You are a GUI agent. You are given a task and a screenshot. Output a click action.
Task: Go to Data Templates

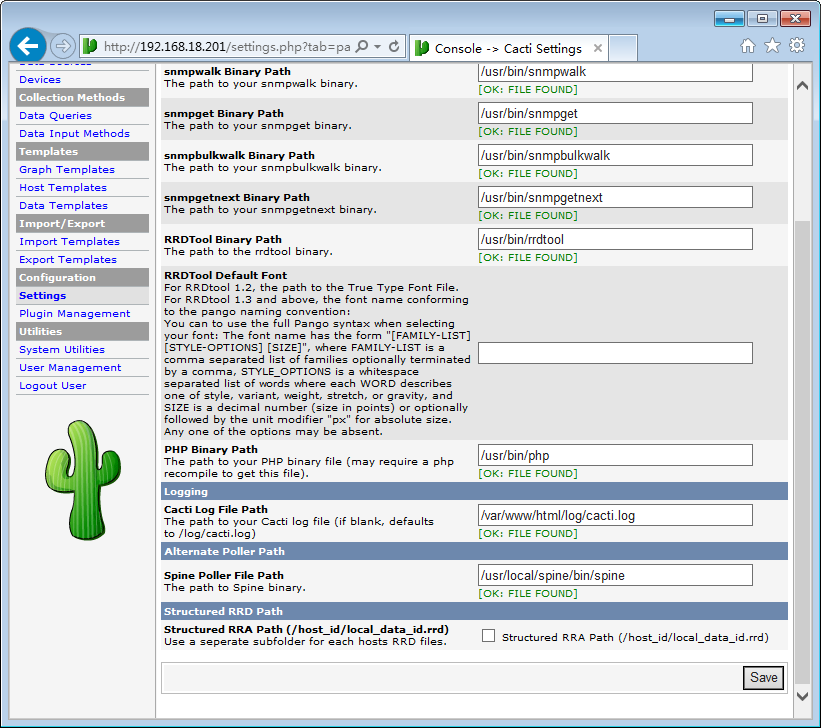63,206
